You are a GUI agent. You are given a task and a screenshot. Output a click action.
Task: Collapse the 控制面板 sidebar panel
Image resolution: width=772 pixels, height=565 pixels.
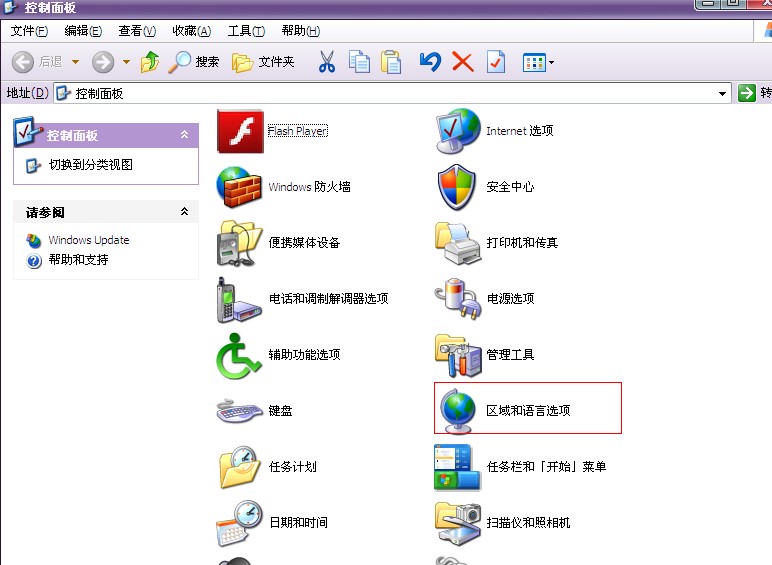click(x=184, y=134)
